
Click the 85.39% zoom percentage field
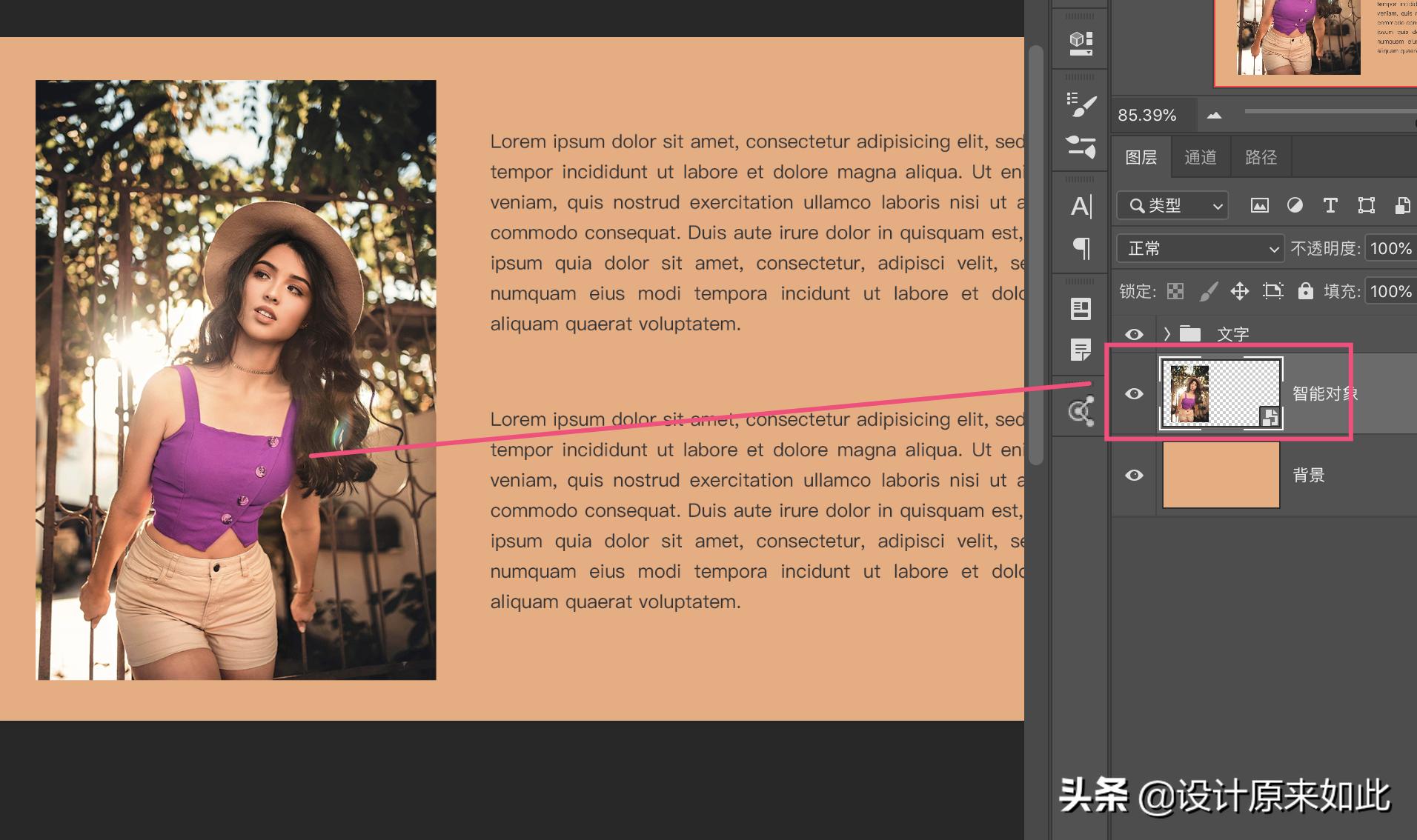click(1147, 115)
